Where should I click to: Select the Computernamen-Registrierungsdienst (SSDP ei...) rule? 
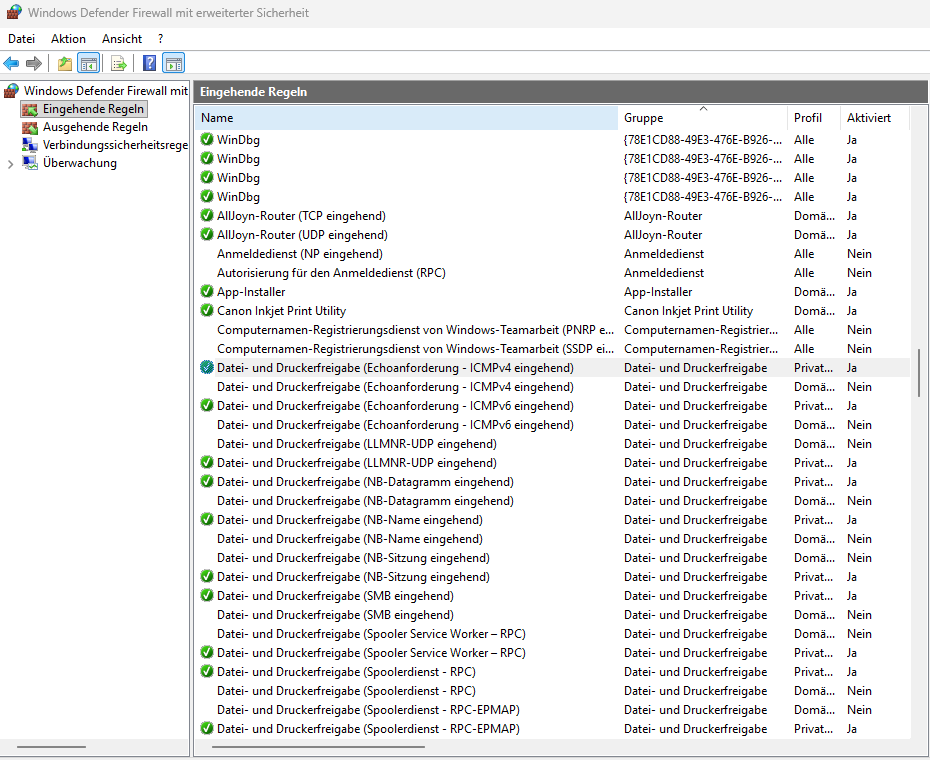pos(415,349)
